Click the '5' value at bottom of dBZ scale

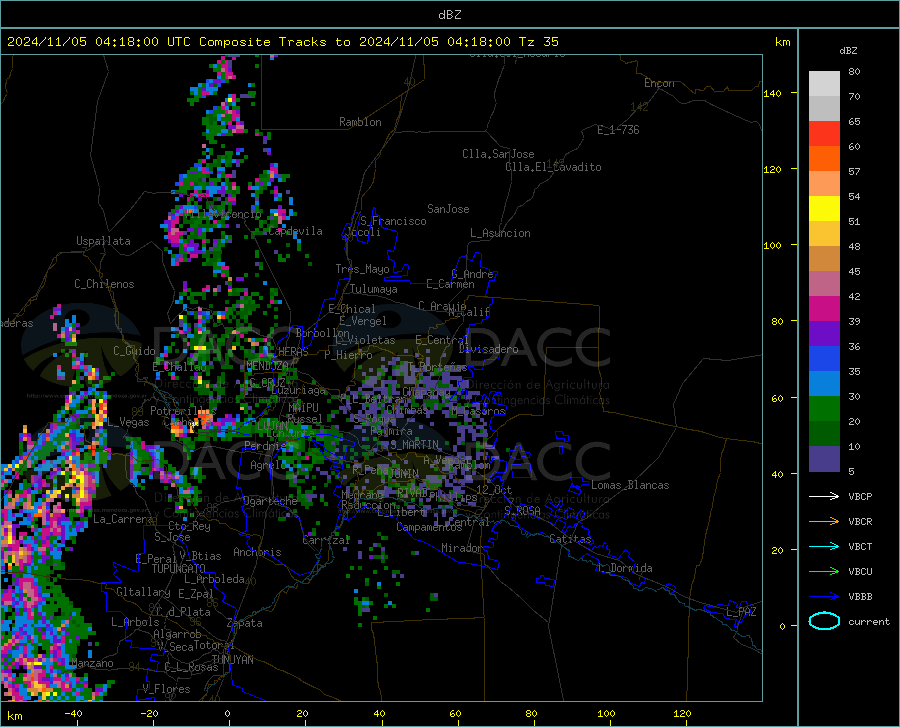click(851, 472)
